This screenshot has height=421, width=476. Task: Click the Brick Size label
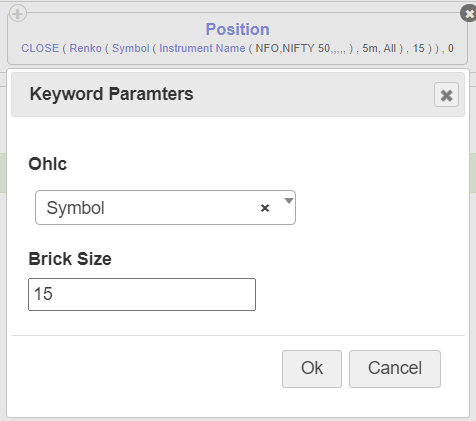[70, 259]
